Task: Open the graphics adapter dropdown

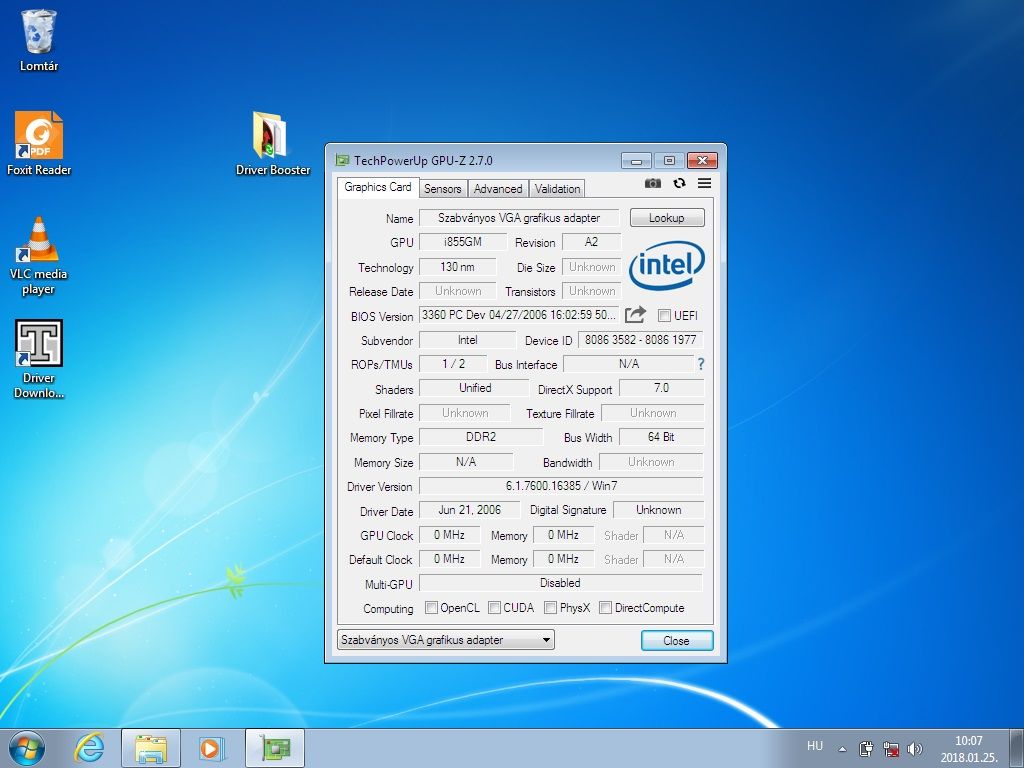Action: [445, 640]
